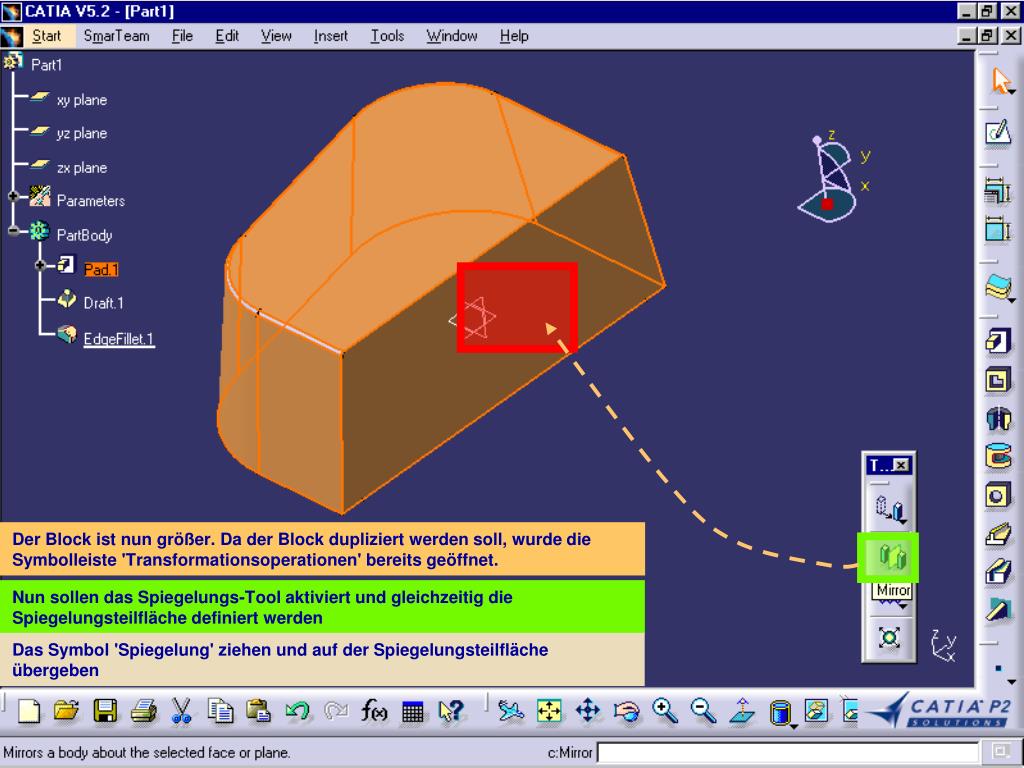Screen dimensions: 1024x768
Task: Click the Constraints Defined in Dialog Box icon
Action: 998,191
